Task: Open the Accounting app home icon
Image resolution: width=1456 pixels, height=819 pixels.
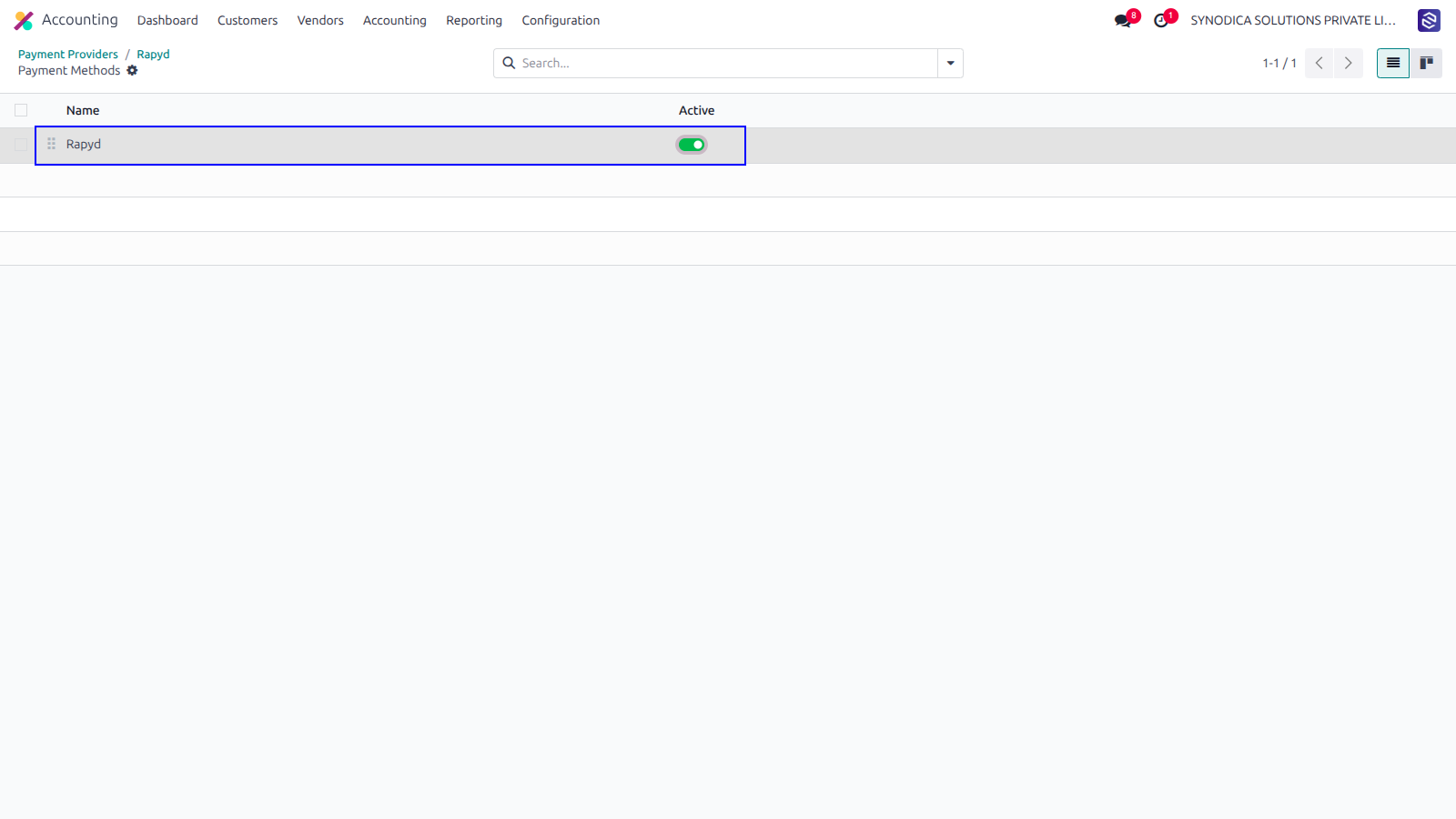Action: 24,20
